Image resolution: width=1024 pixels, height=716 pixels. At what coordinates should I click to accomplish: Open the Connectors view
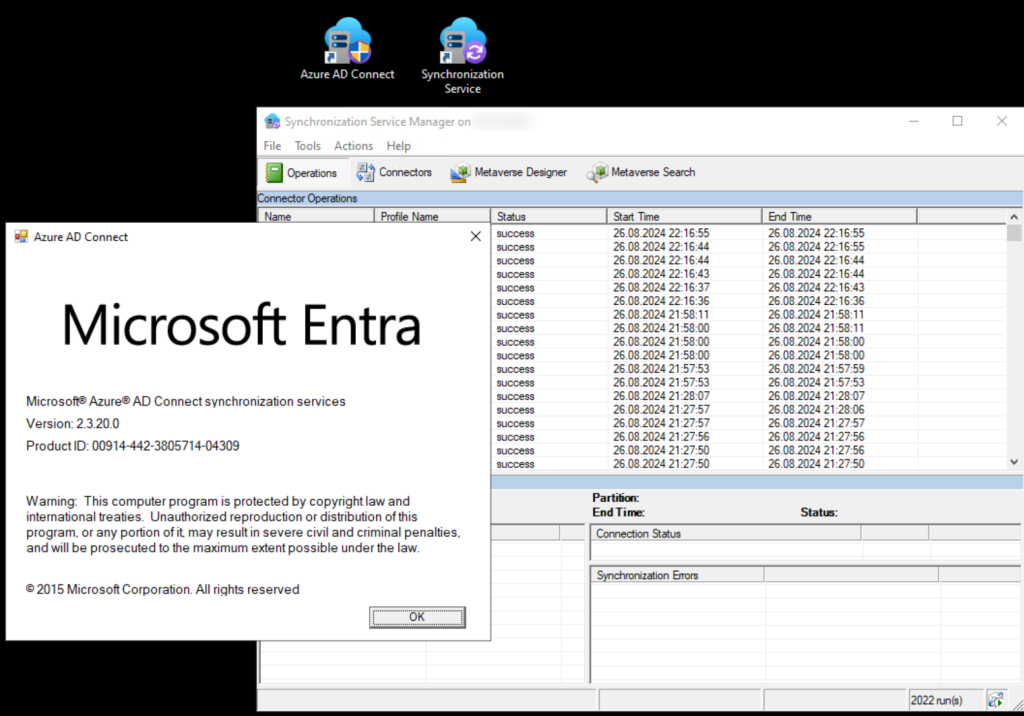(394, 172)
